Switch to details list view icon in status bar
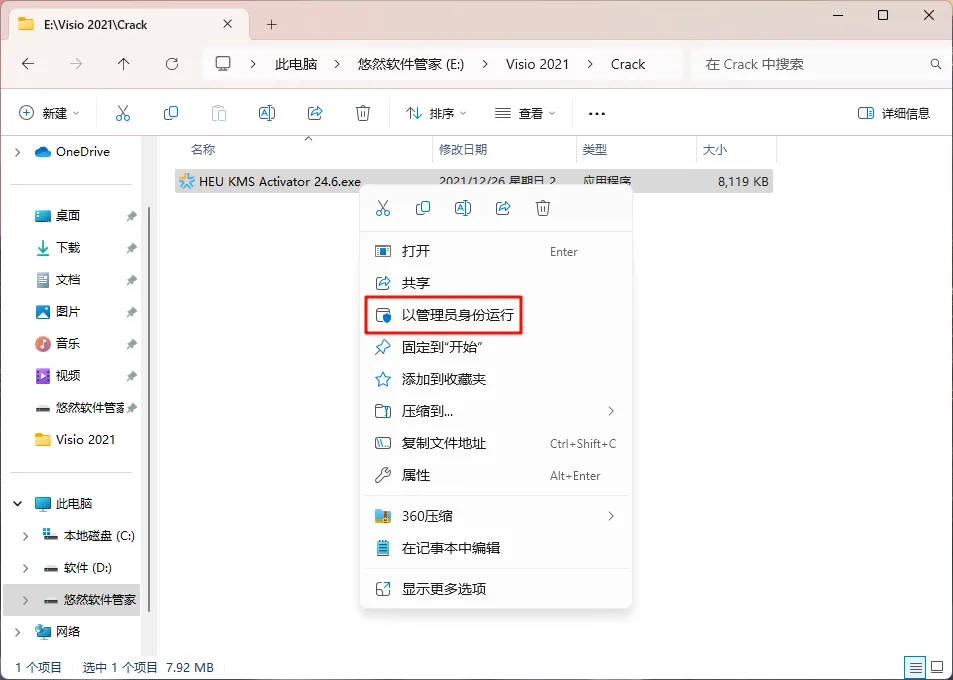The image size is (953, 680). [914, 668]
